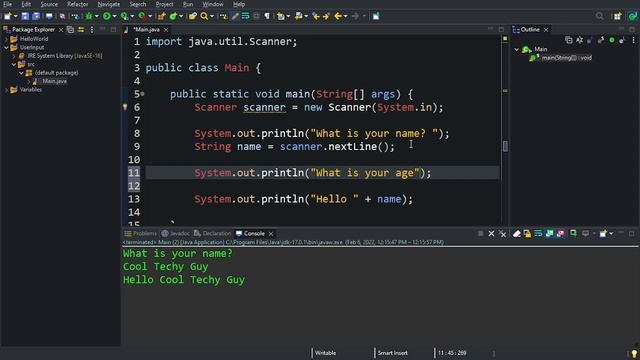Switch to the Problems tab
Viewport: 640px width, 360px height.
click(x=140, y=233)
